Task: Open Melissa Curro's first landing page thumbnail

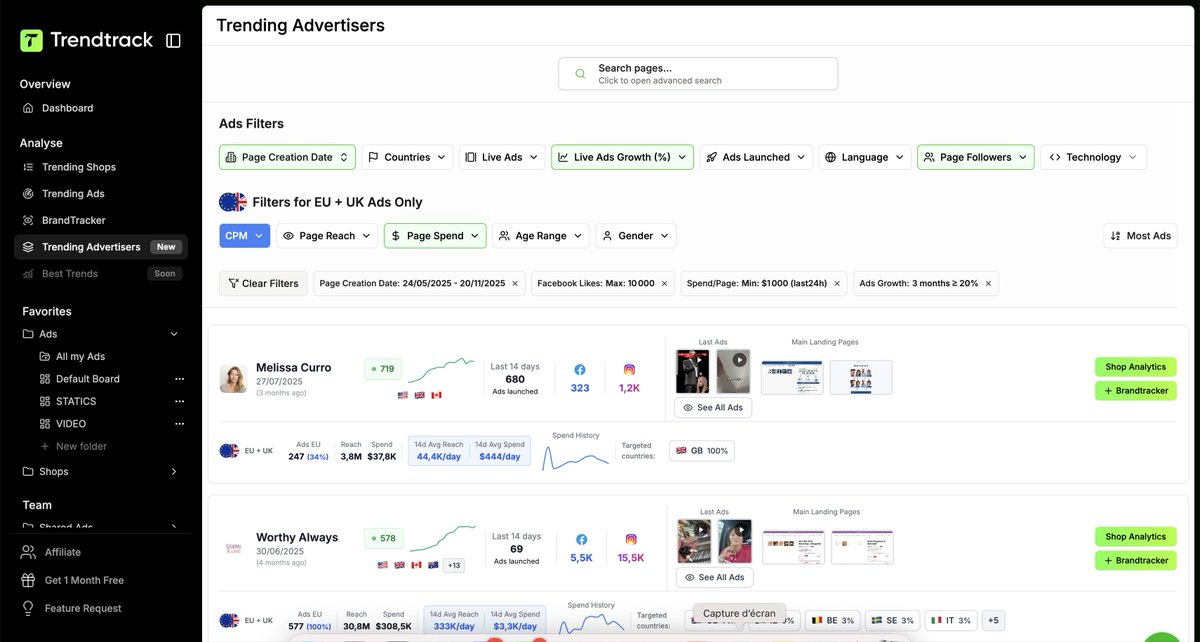Action: tap(792, 377)
